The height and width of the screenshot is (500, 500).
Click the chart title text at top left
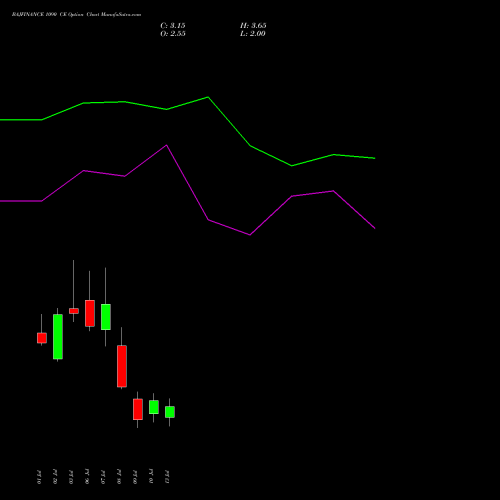click(76, 15)
